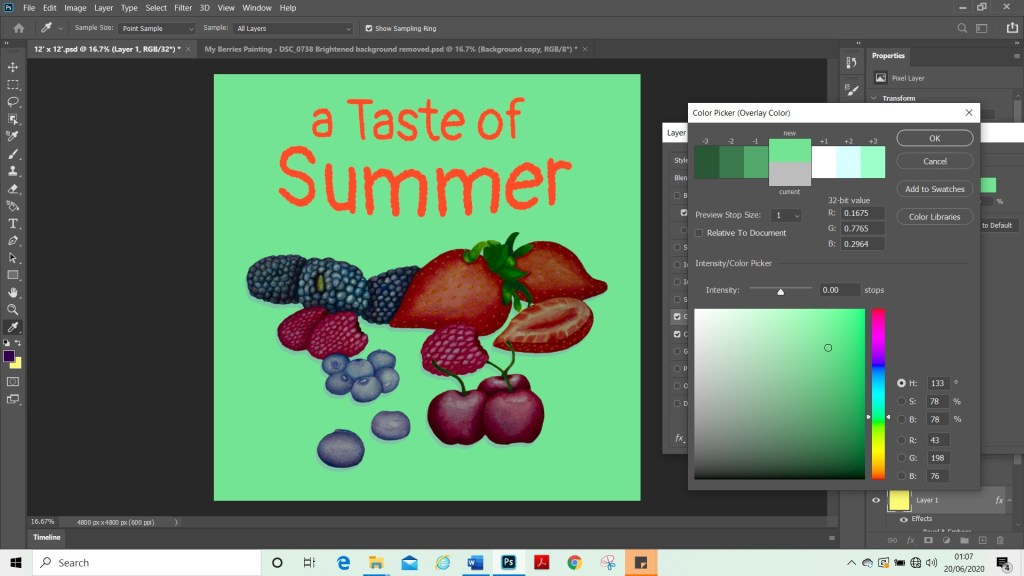Click Add to Swatches button
1024x576 pixels.
click(x=935, y=189)
